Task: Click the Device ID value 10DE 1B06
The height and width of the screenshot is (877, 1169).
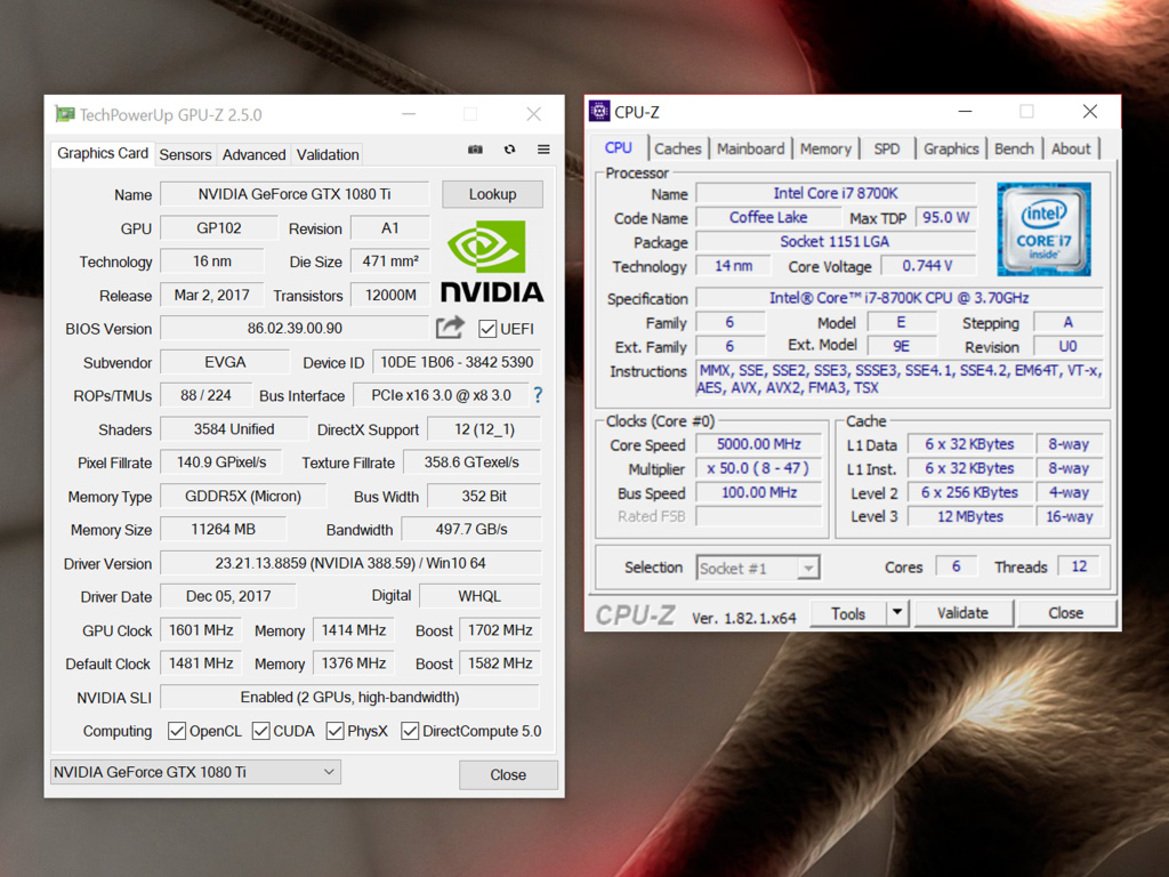Action: click(456, 362)
